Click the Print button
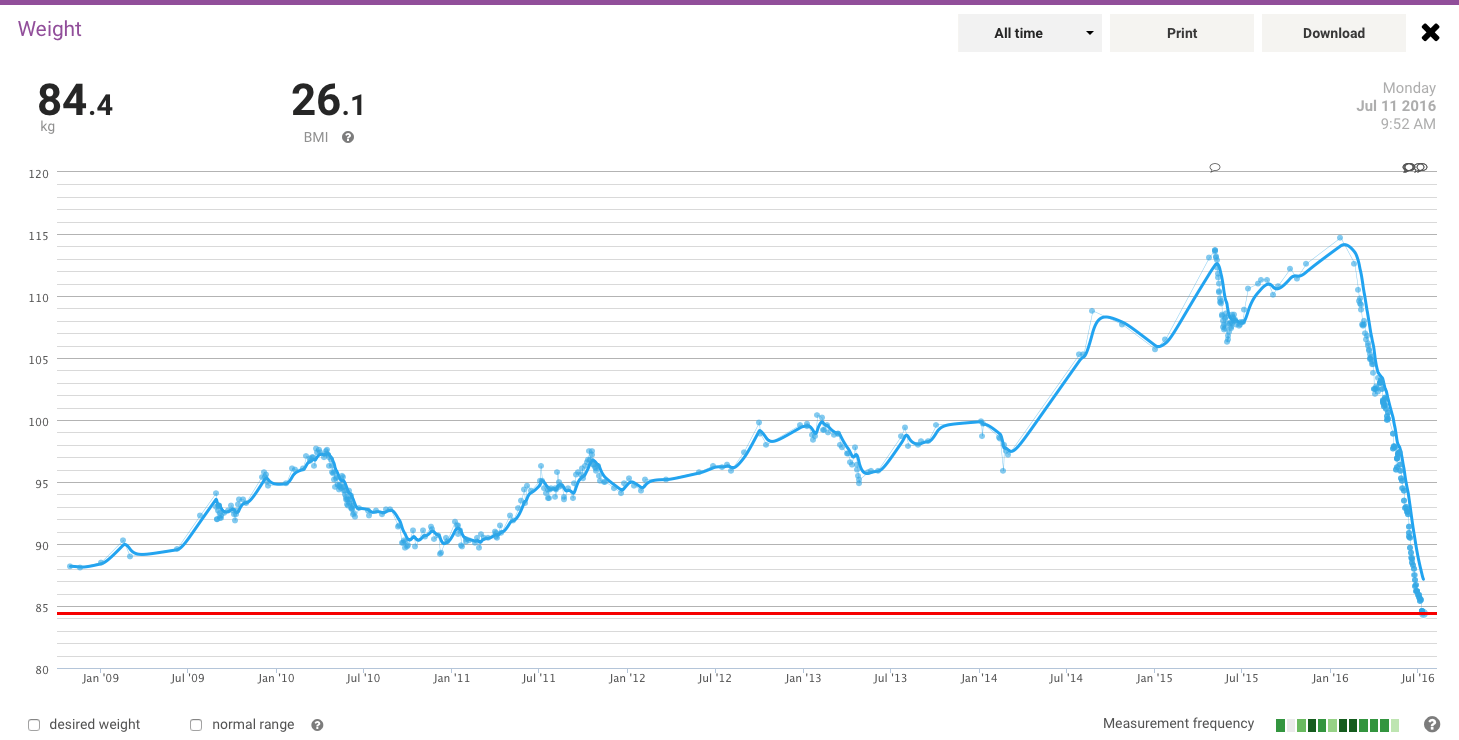The width and height of the screenshot is (1459, 740). pyautogui.click(x=1182, y=33)
